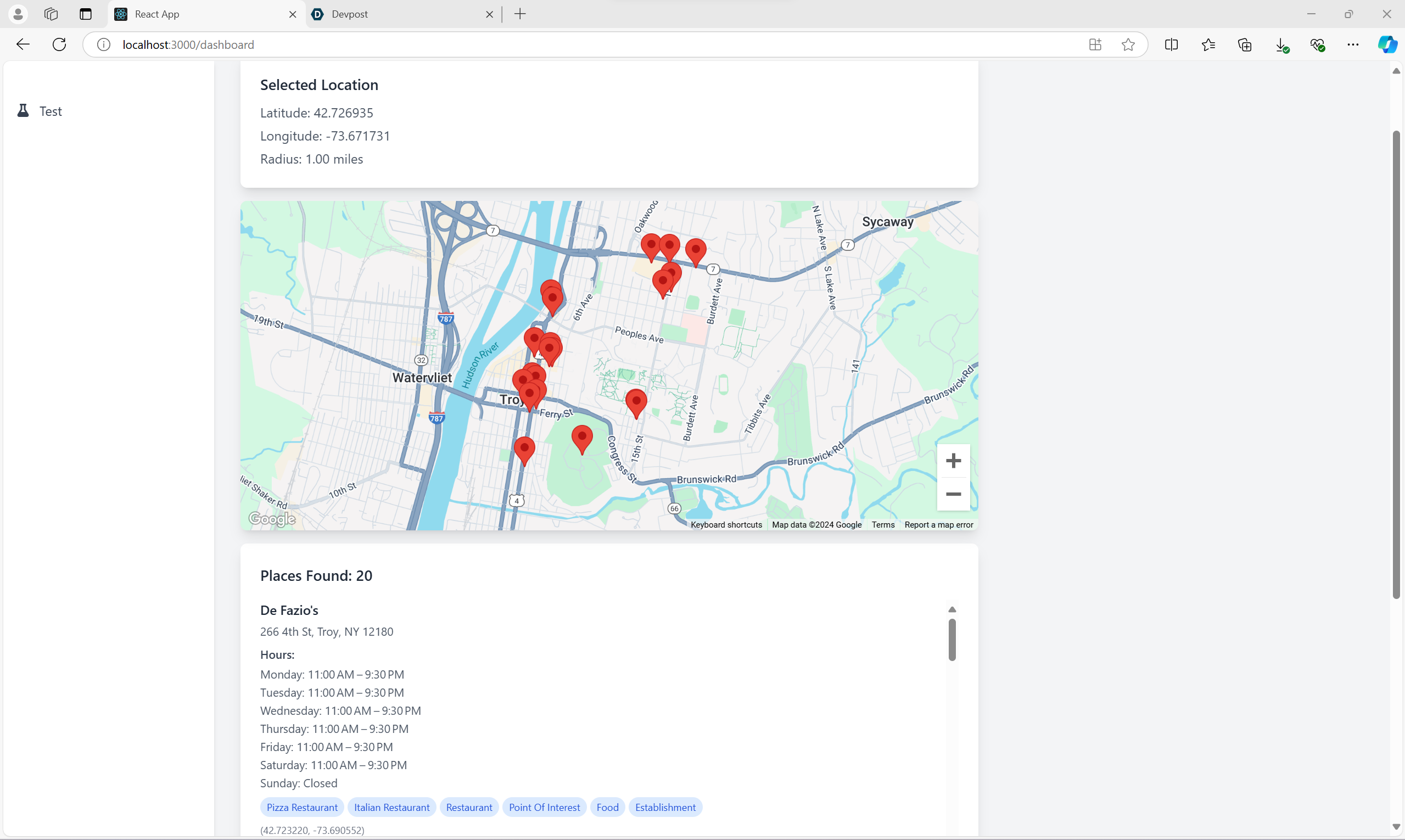Open the map Terms link
1405x840 pixels.
(882, 525)
